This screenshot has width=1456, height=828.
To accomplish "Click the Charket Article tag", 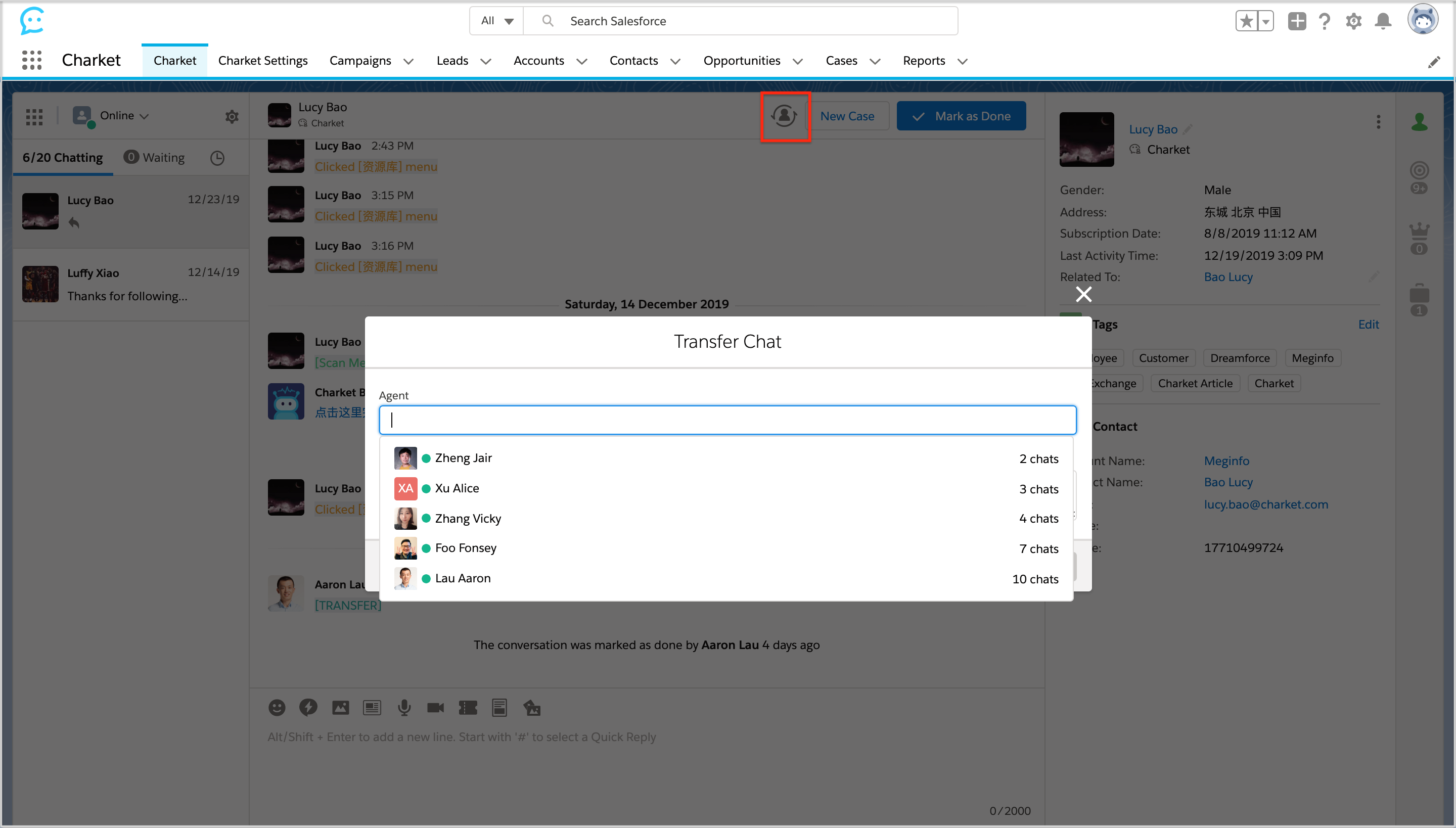I will point(1195,383).
